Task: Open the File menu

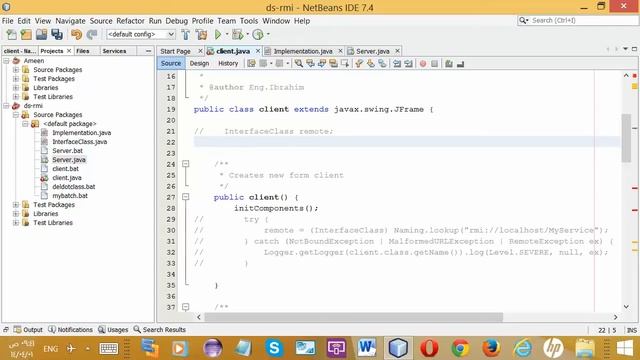Action: pyautogui.click(x=7, y=21)
